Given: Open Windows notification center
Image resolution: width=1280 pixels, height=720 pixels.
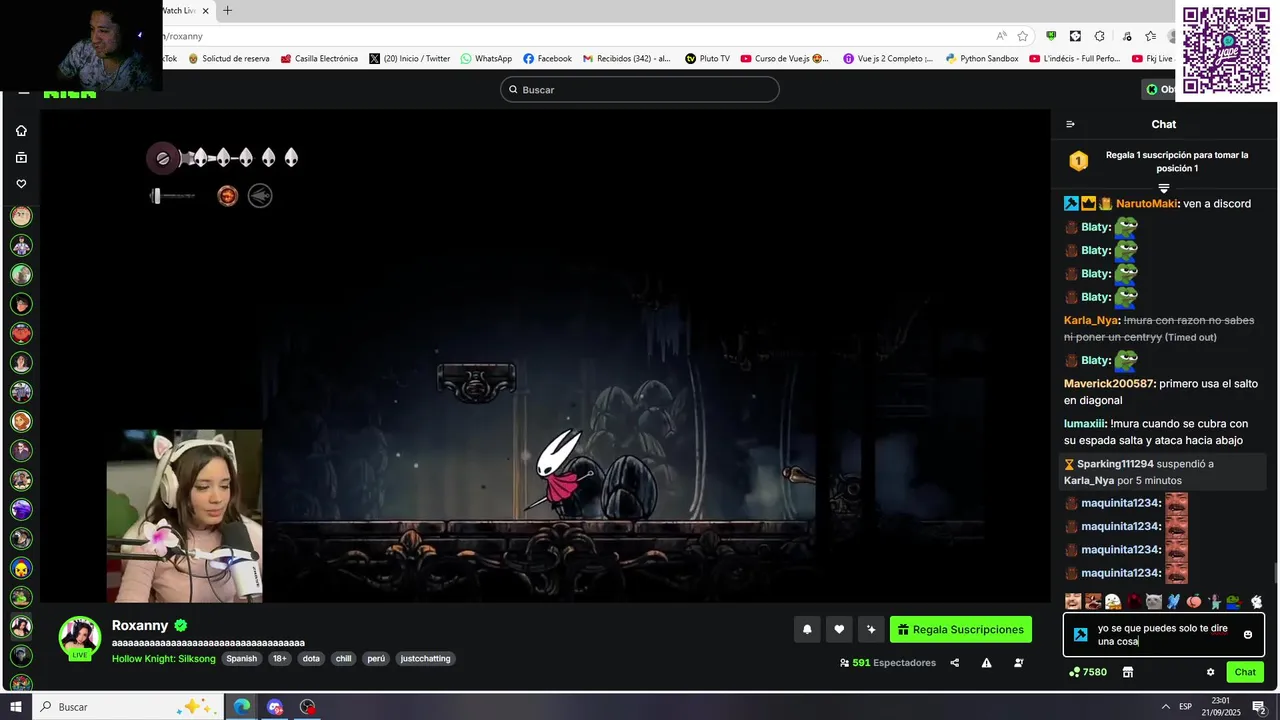Looking at the screenshot, I should (1259, 707).
